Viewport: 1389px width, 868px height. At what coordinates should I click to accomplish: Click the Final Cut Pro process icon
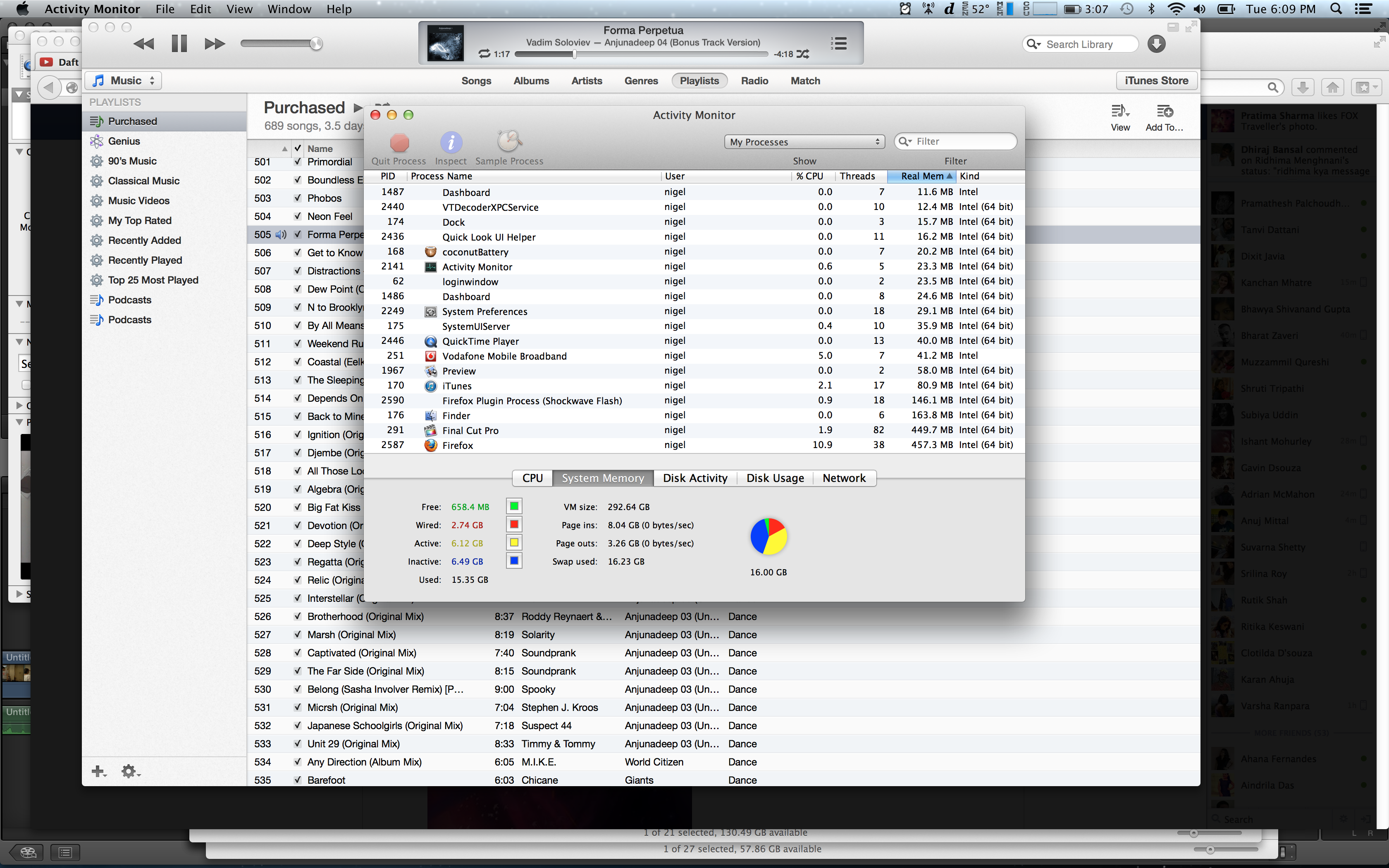(x=430, y=430)
